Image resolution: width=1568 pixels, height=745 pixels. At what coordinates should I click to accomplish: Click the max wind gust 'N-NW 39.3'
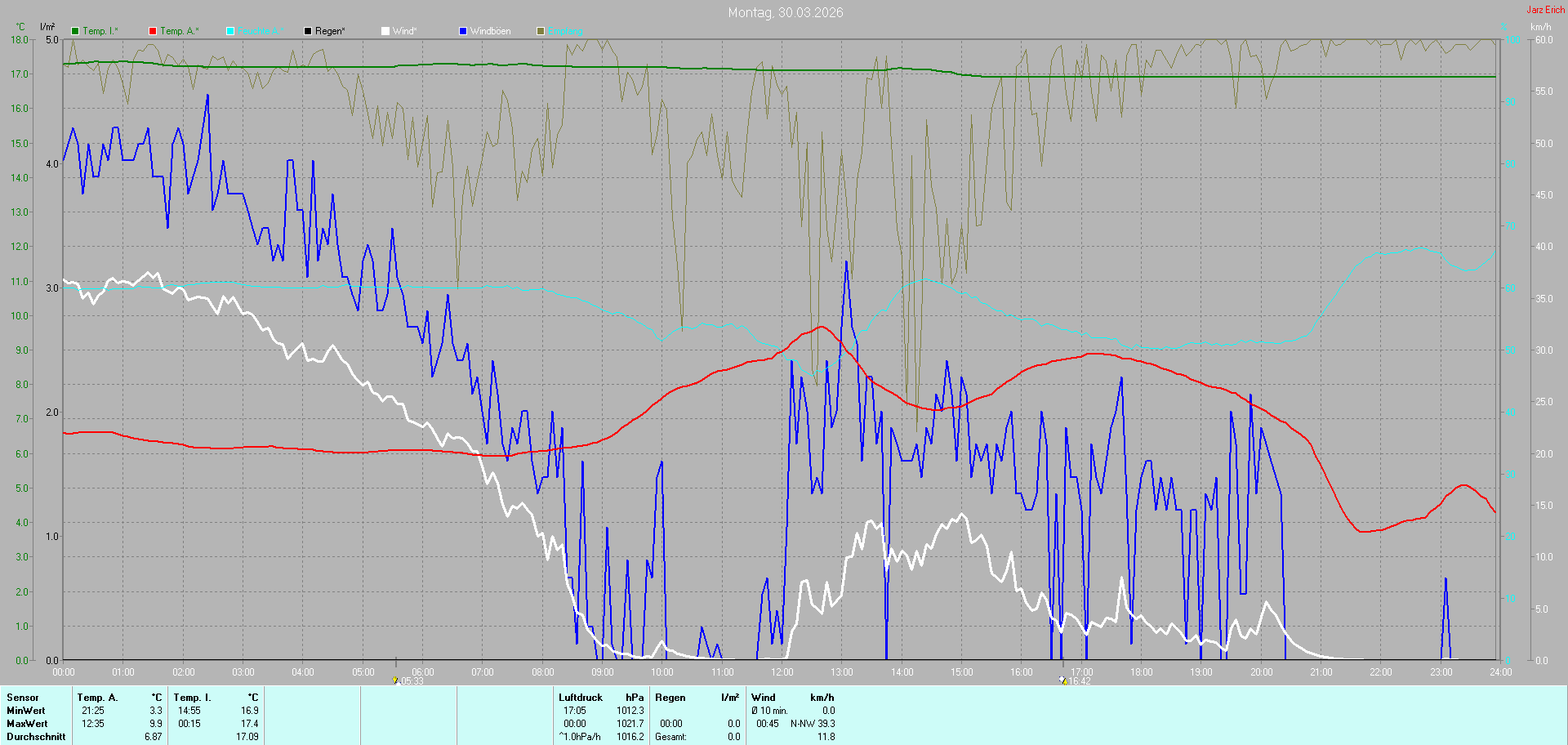pyautogui.click(x=813, y=724)
